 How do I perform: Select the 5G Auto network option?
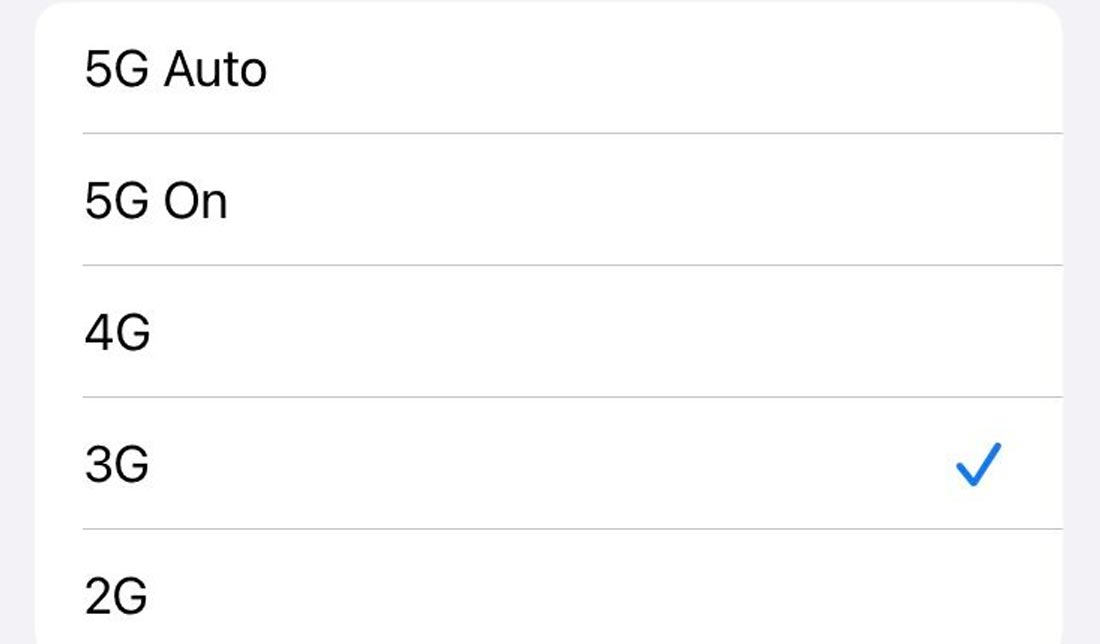(x=548, y=70)
